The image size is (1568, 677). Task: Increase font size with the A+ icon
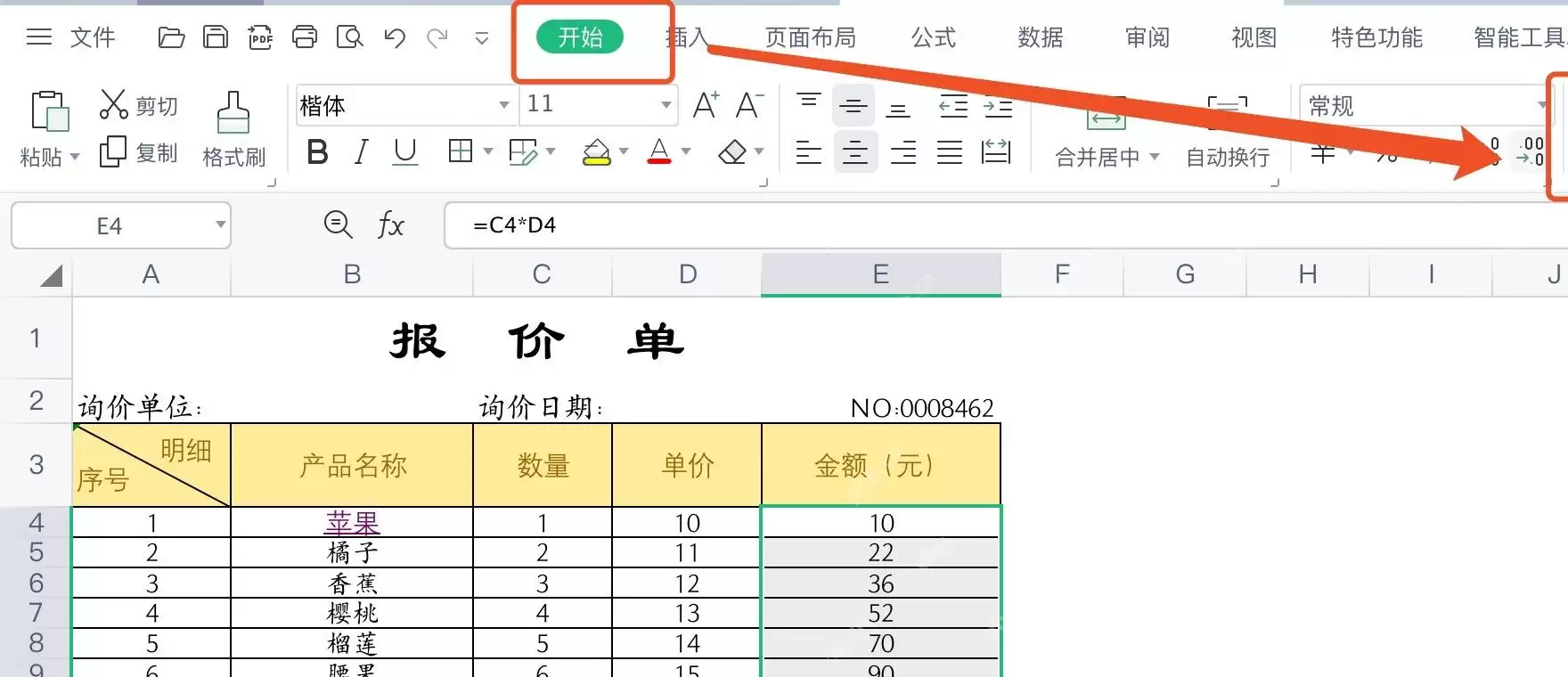(706, 105)
